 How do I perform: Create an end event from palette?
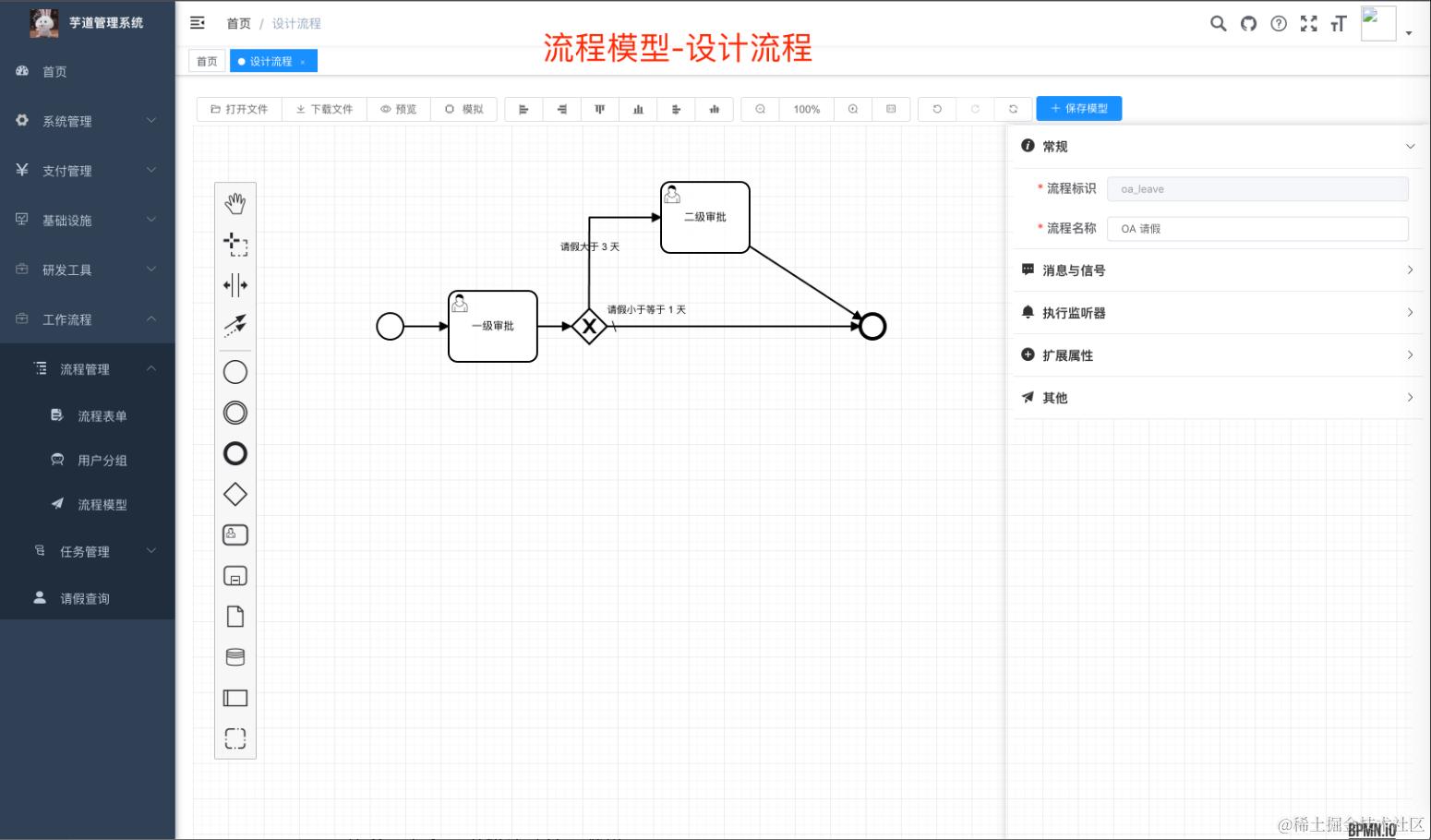coord(235,453)
